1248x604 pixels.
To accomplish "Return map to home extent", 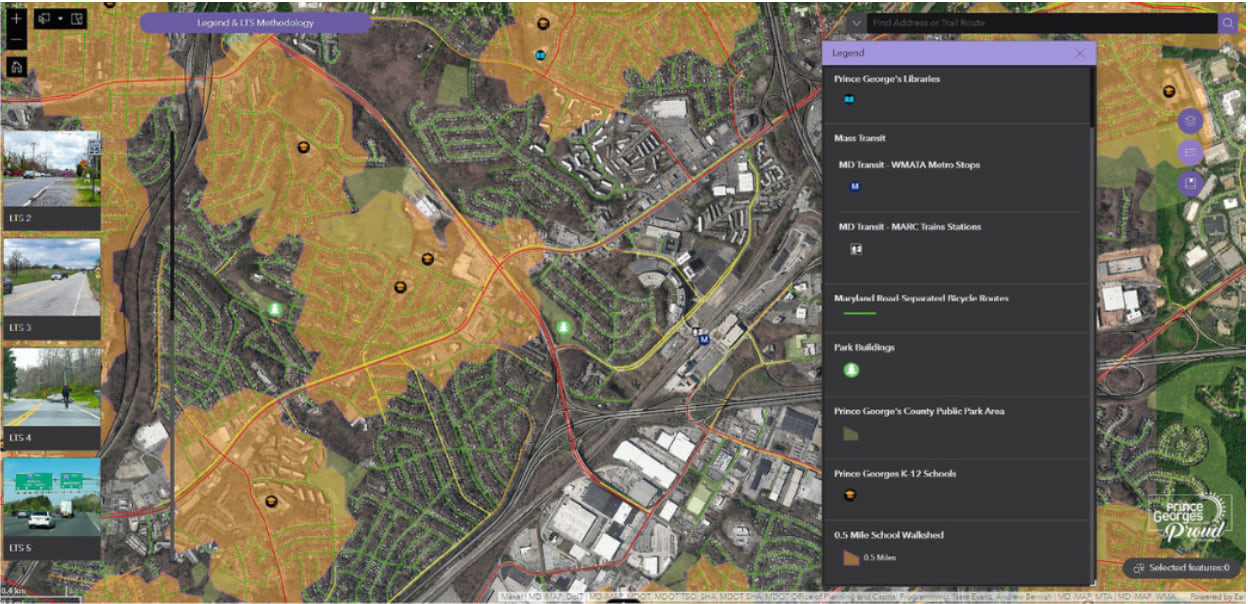I will click(x=16, y=67).
